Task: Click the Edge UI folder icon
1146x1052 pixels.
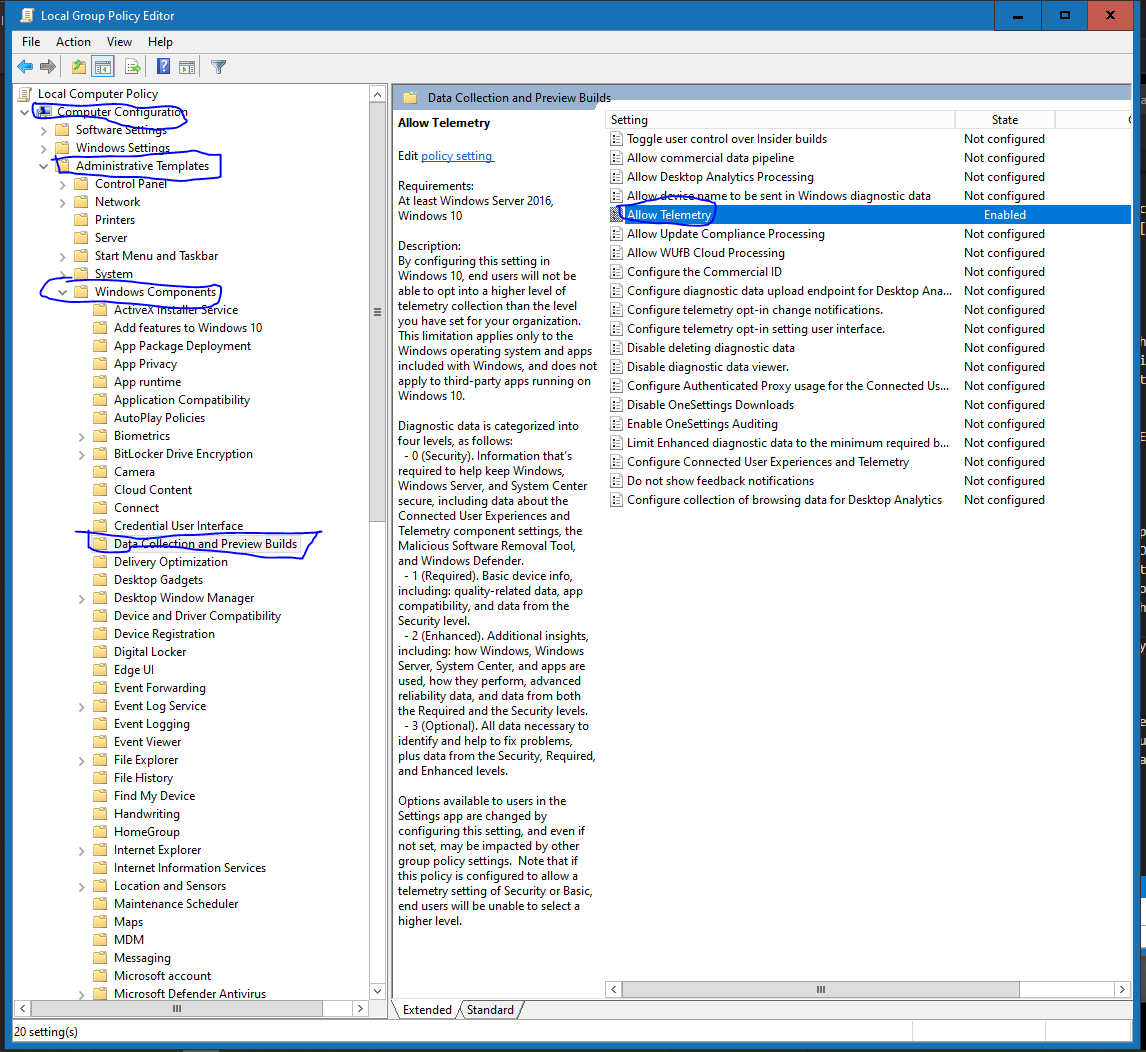Action: coord(100,670)
